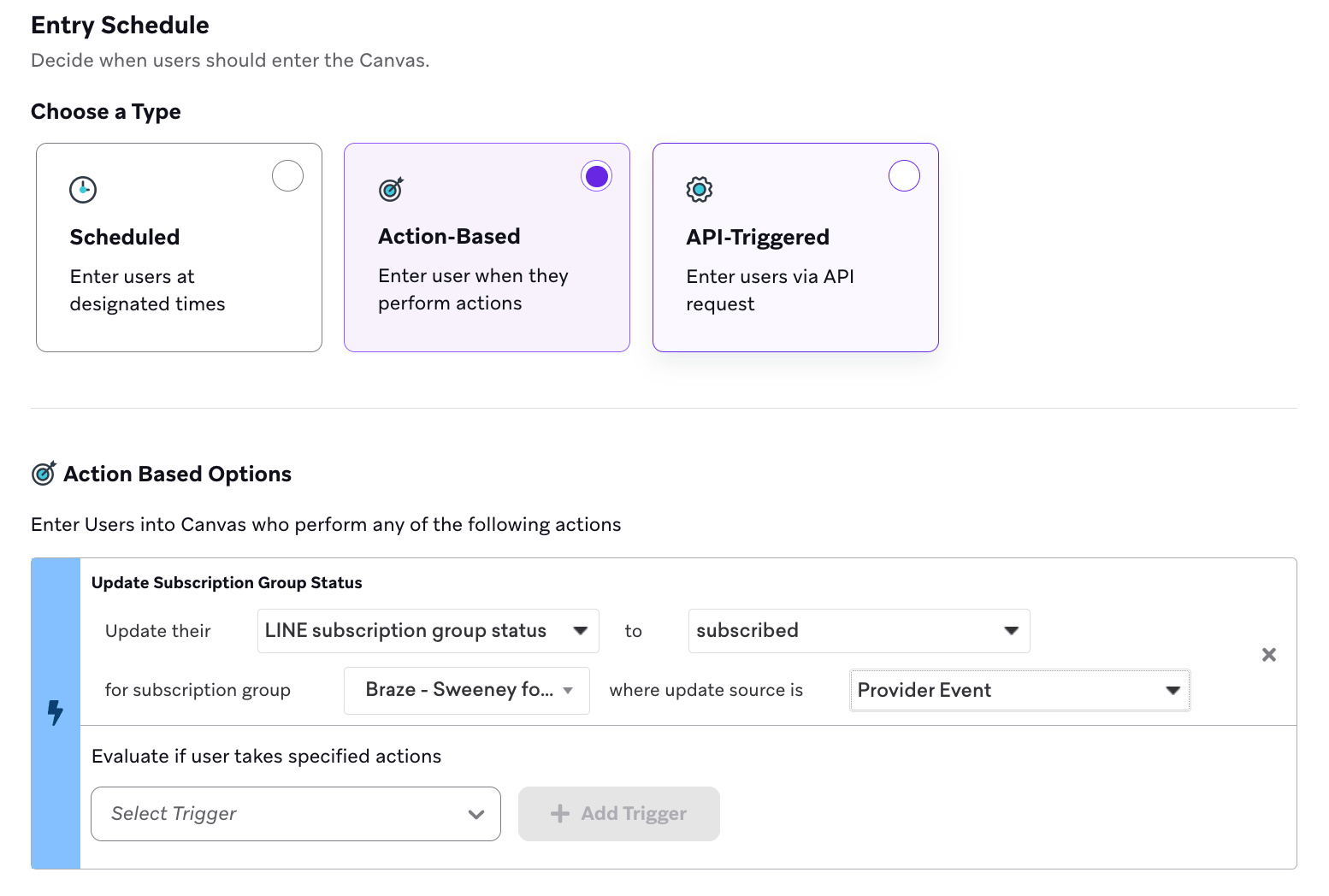
Task: Open the Provider Event update source dropdown
Action: [1019, 691]
